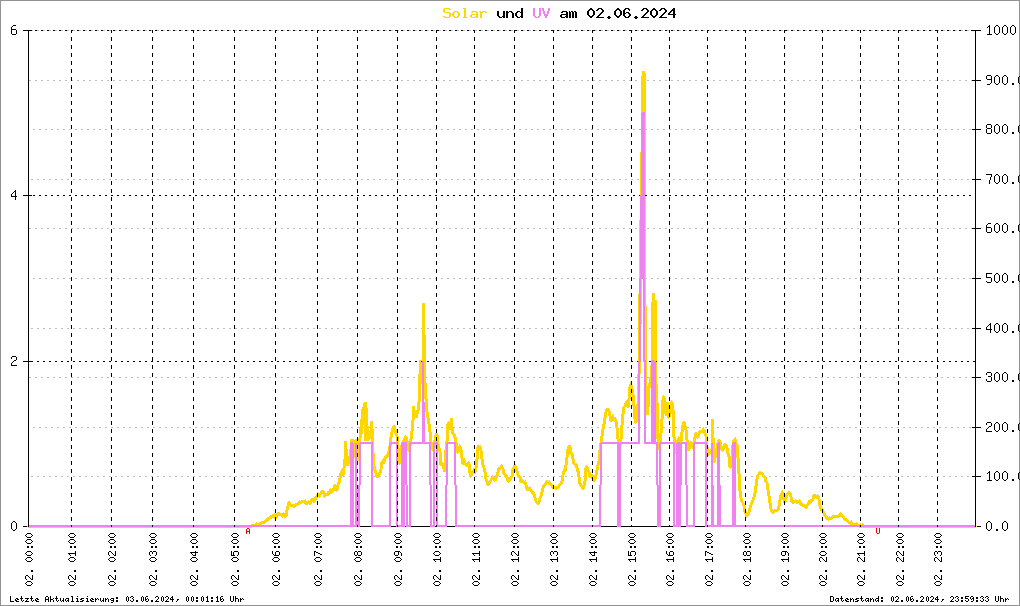This screenshot has width=1020, height=606.
Task: Click the 02. 05:00 time label
Action: tap(235, 560)
